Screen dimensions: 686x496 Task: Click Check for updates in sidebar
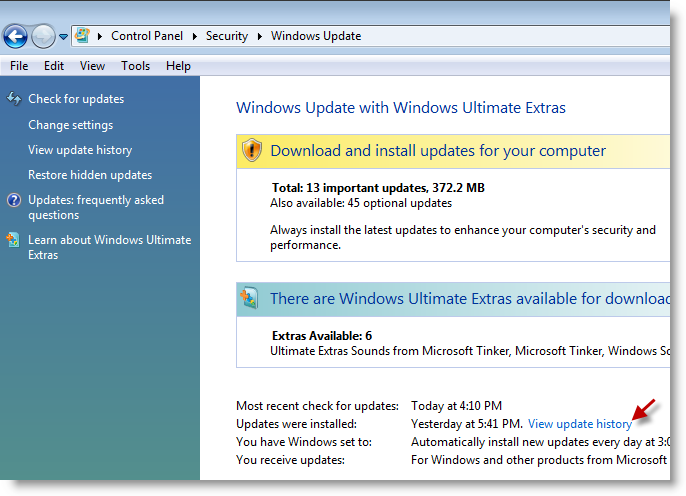tap(76, 99)
